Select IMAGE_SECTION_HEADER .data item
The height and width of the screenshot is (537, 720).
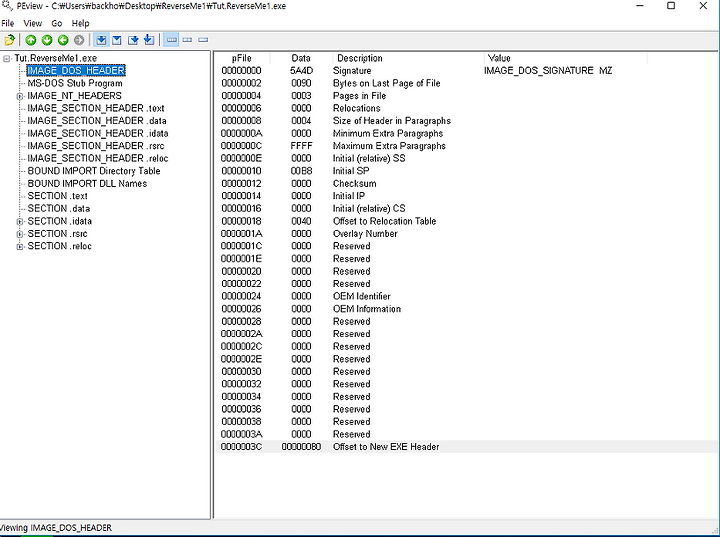click(97, 121)
